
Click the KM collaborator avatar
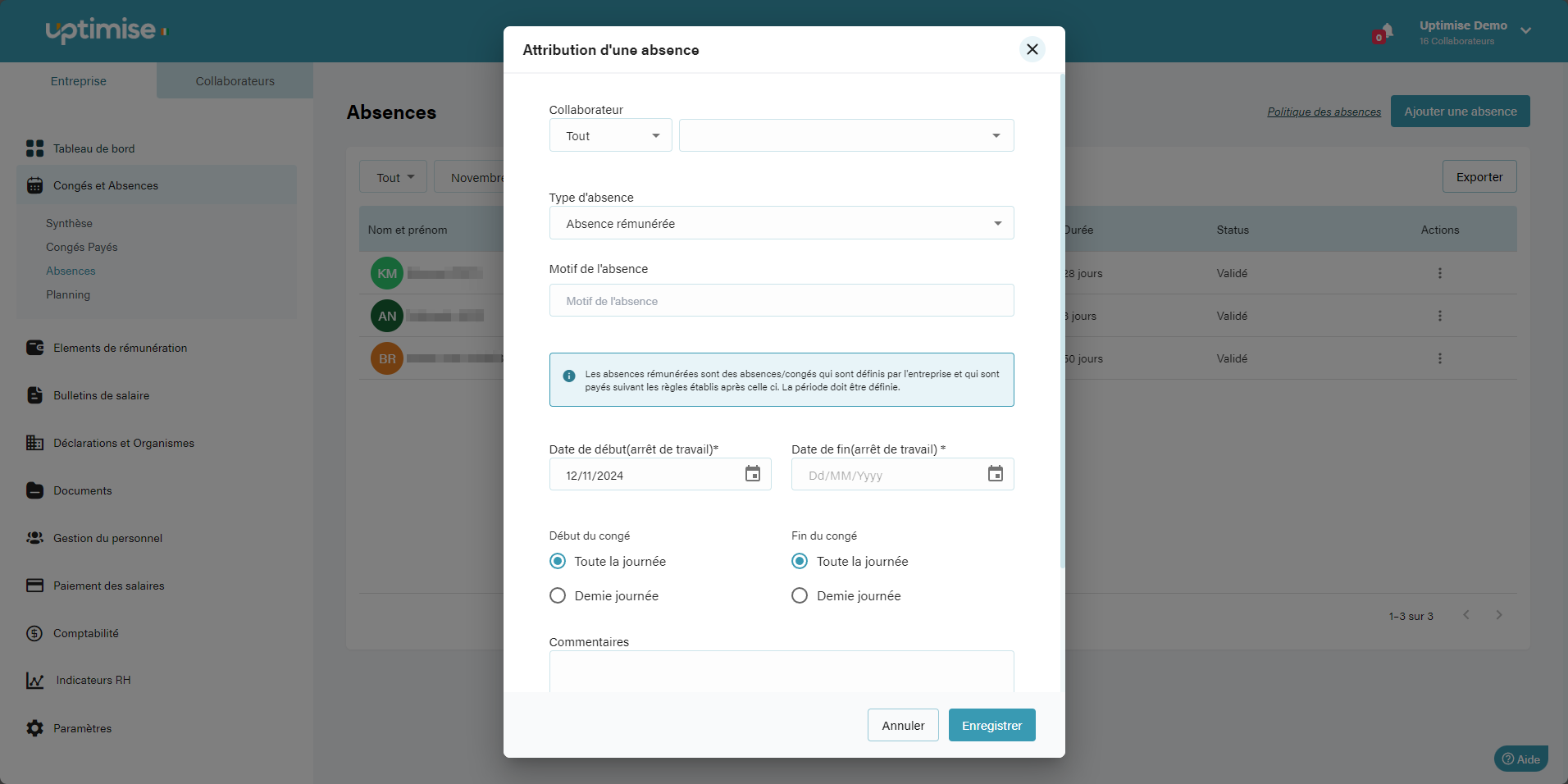point(387,273)
